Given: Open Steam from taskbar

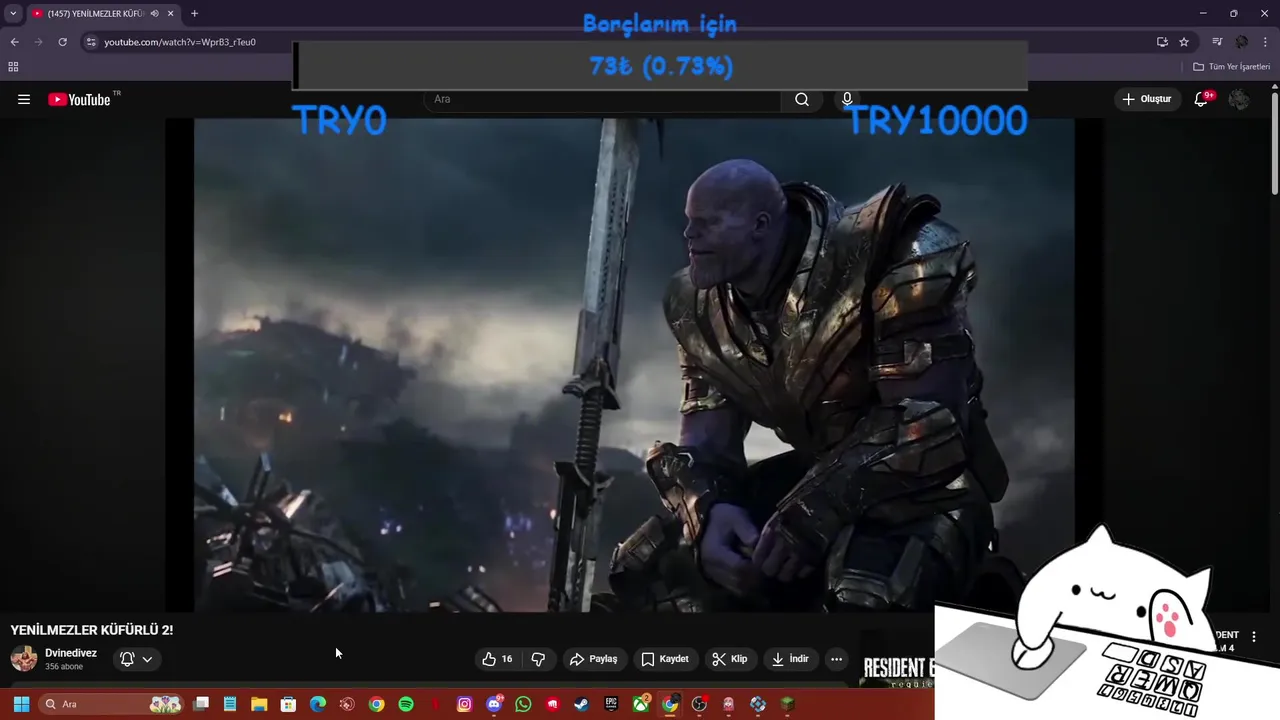Looking at the screenshot, I should click(x=582, y=704).
